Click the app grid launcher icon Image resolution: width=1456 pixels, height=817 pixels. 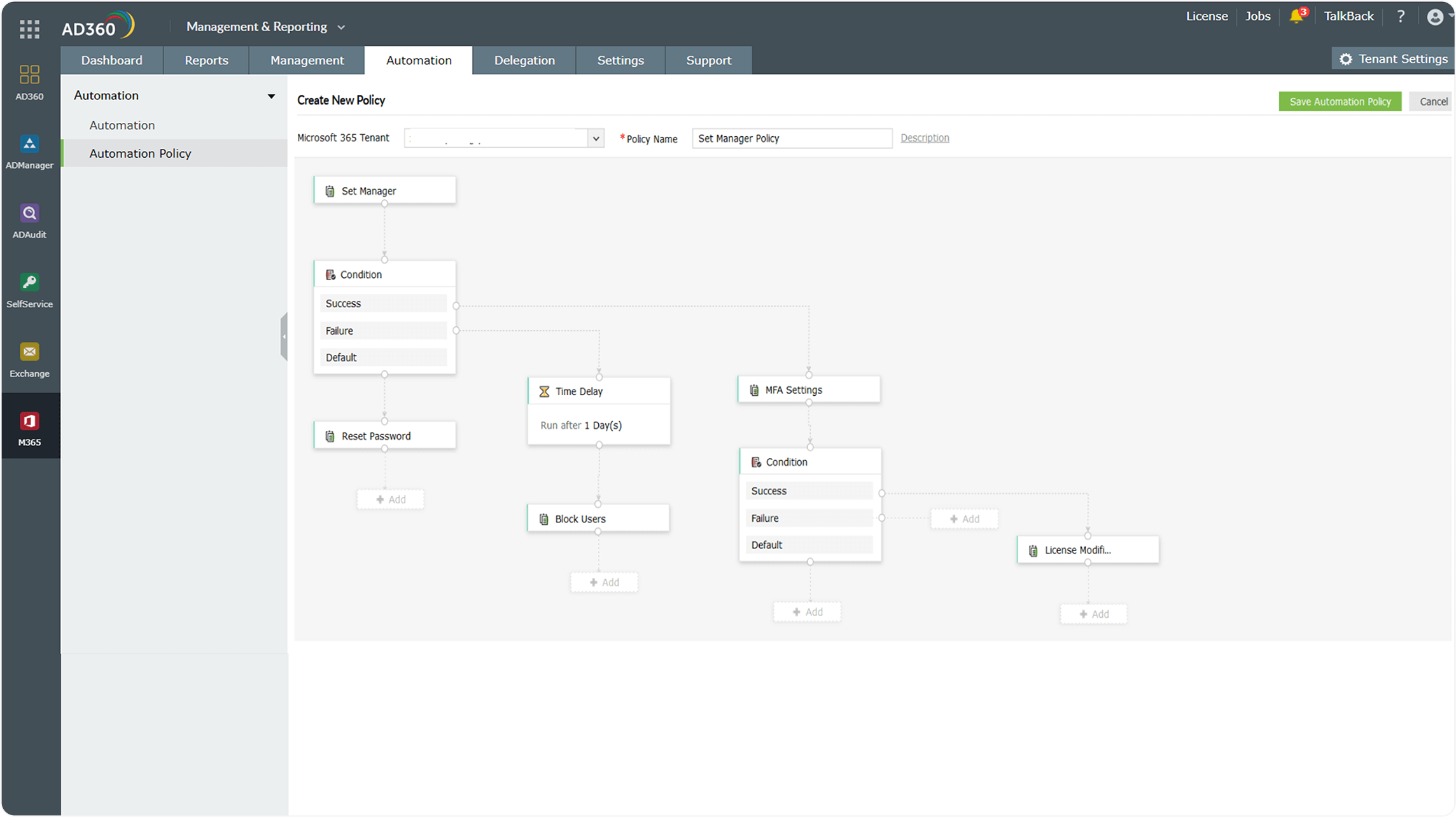click(x=29, y=29)
